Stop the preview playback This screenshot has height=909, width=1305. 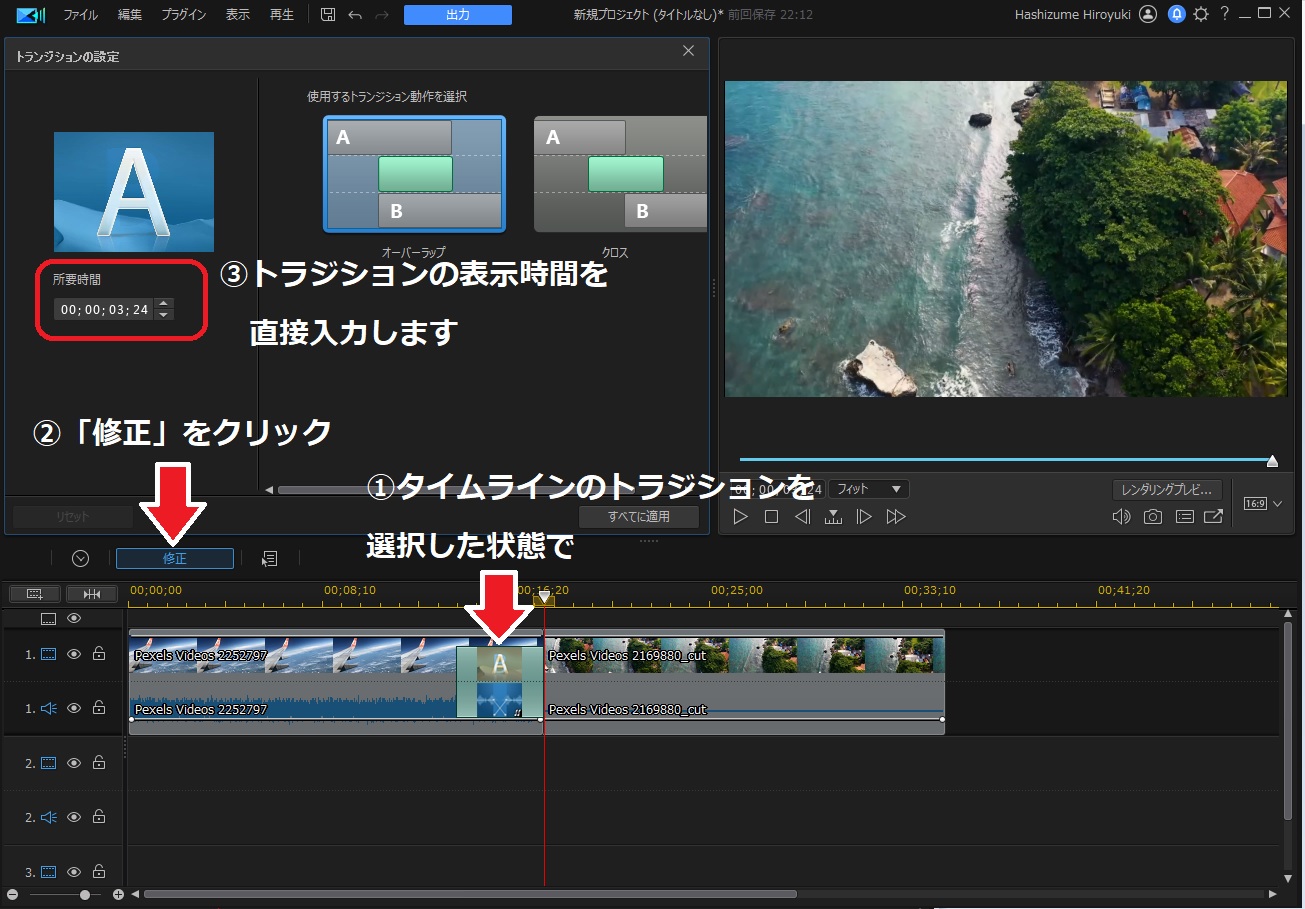771,517
